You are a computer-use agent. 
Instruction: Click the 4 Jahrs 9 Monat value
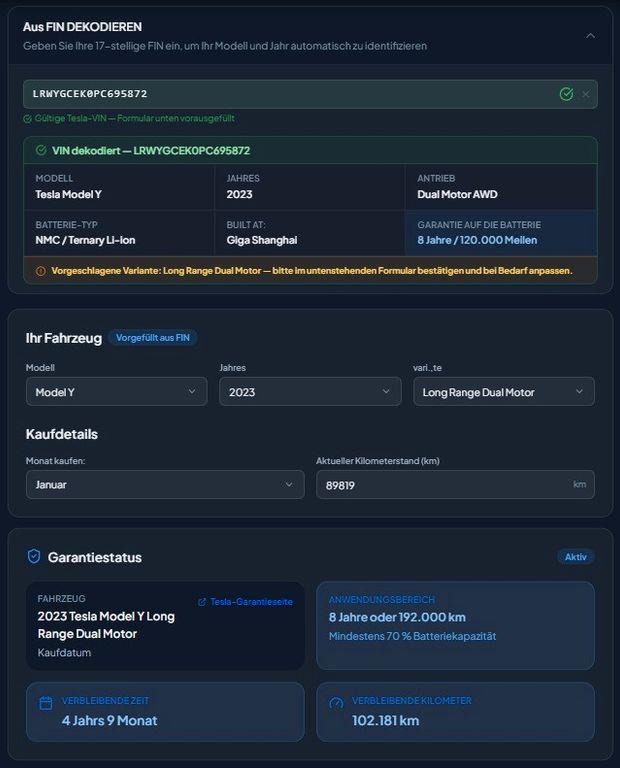(109, 720)
